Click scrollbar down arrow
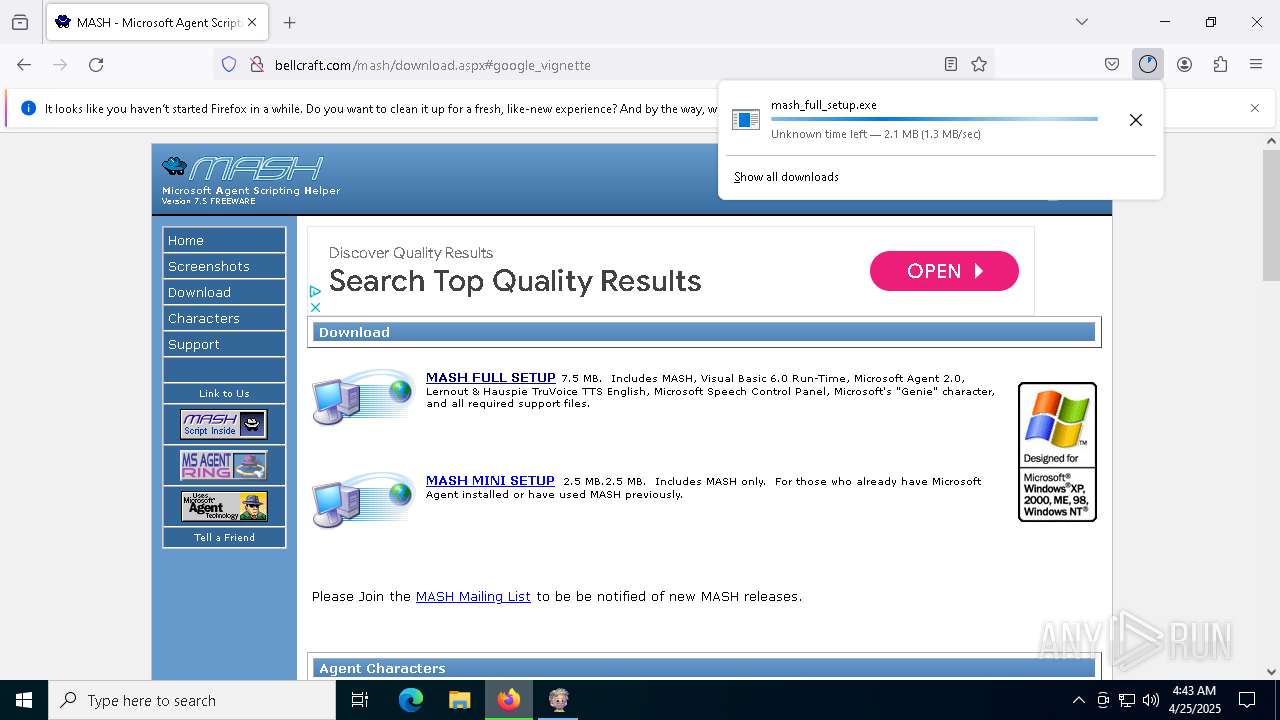1280x720 pixels. coord(1271,672)
